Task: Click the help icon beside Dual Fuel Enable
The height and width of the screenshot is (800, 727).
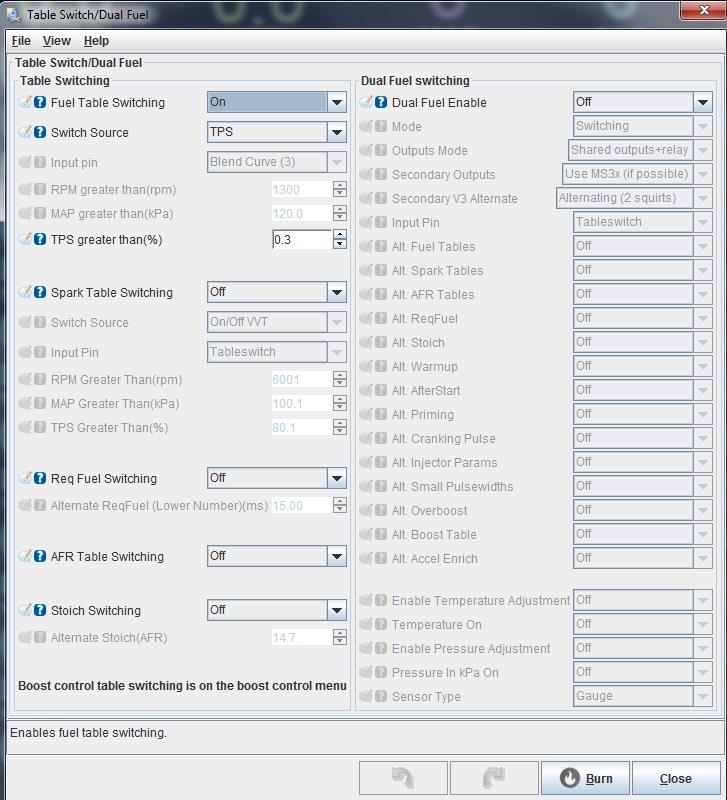Action: click(x=381, y=102)
